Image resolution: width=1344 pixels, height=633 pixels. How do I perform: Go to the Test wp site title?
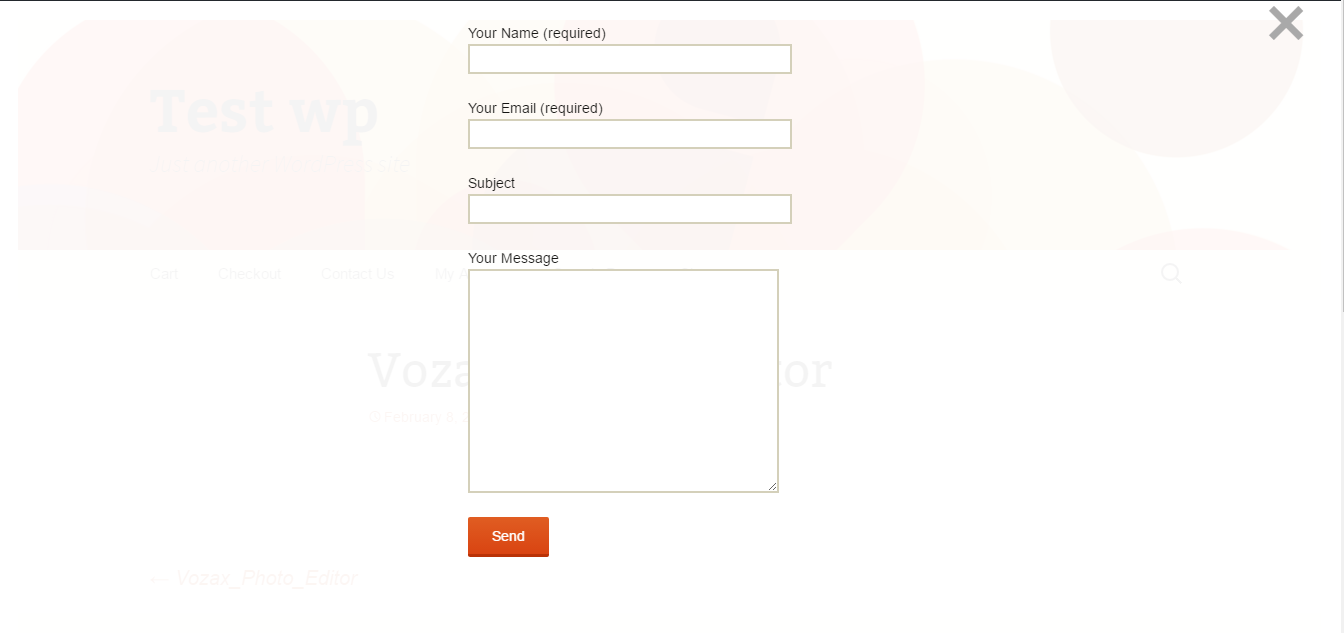[264, 111]
